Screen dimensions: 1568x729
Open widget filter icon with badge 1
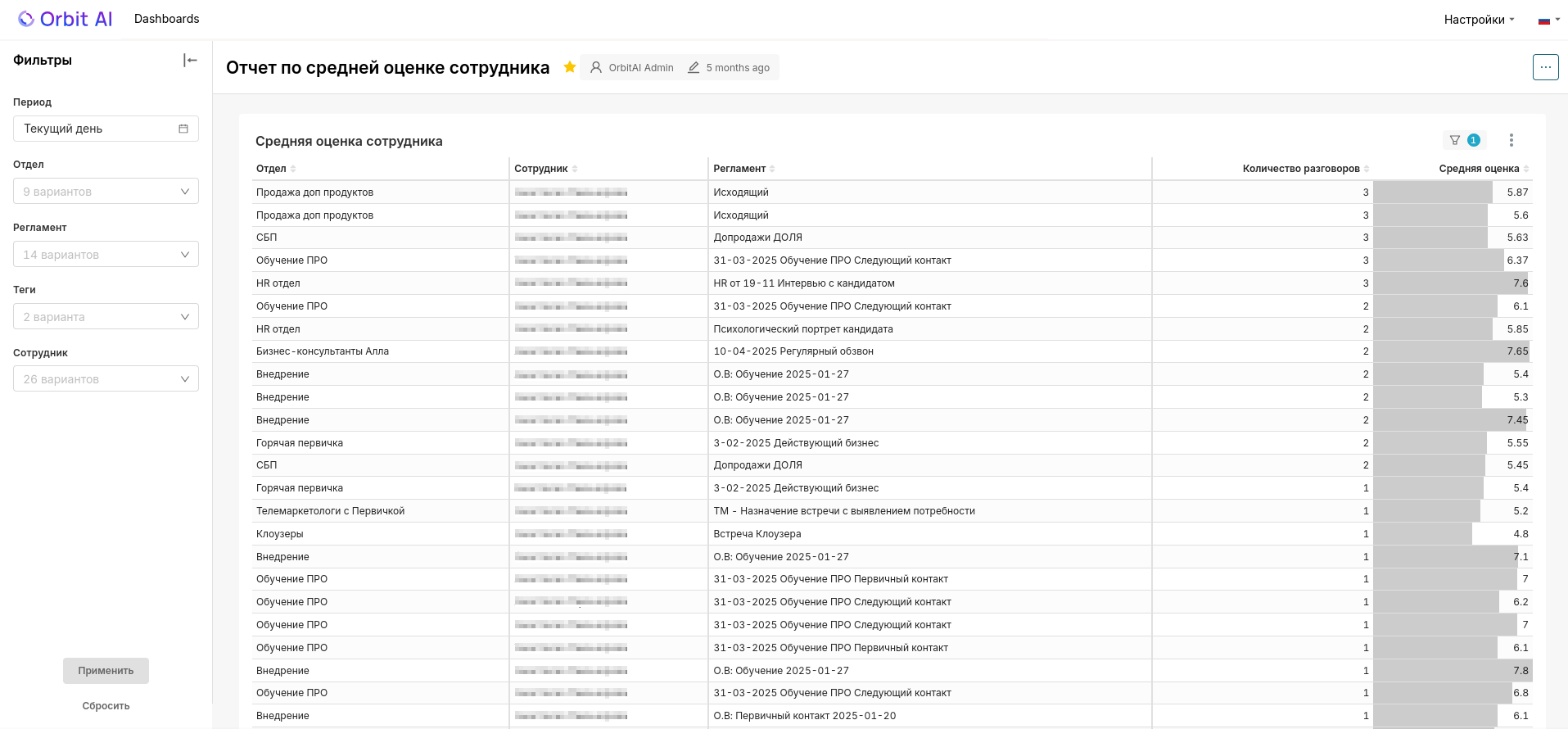pyautogui.click(x=1464, y=140)
